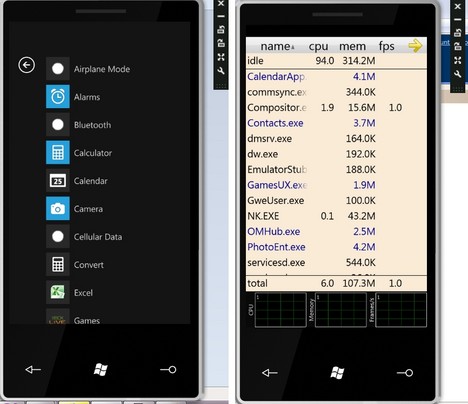Sort processes by the cpu column header
Image resolution: width=468 pixels, height=404 pixels.
pyautogui.click(x=318, y=46)
